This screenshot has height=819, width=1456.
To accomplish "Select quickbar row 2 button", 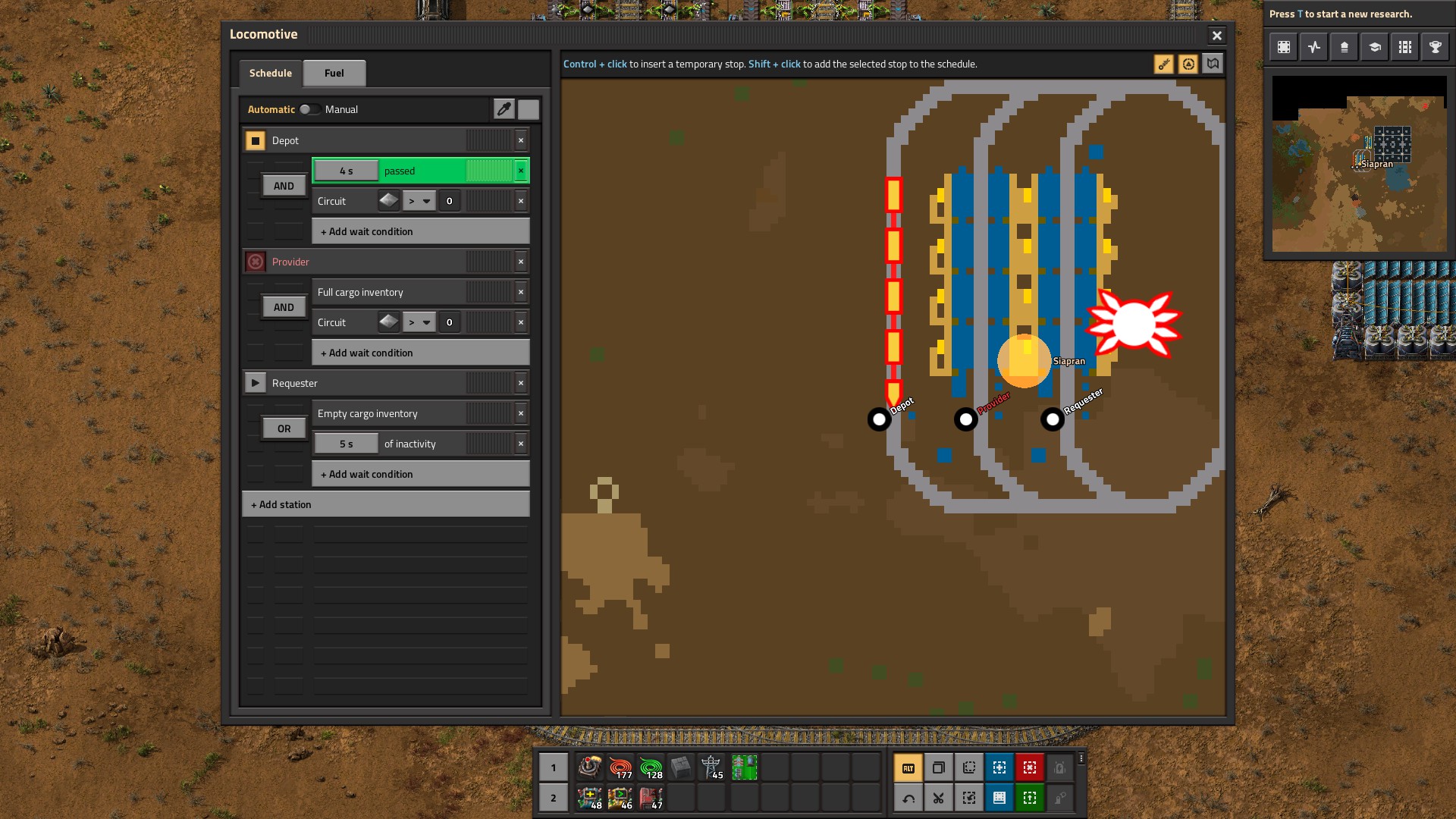I will pyautogui.click(x=554, y=798).
